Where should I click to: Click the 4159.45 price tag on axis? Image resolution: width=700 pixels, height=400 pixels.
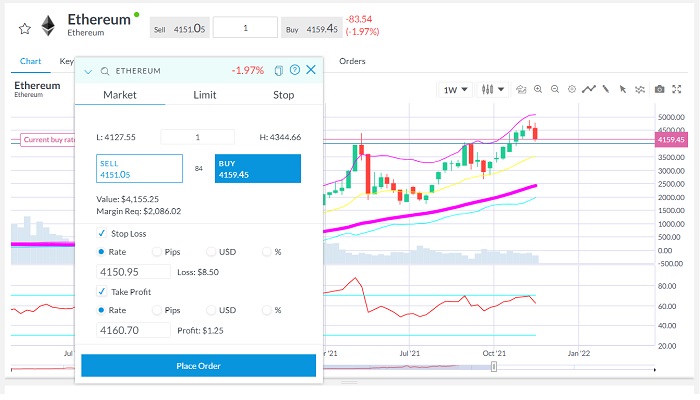pos(671,140)
